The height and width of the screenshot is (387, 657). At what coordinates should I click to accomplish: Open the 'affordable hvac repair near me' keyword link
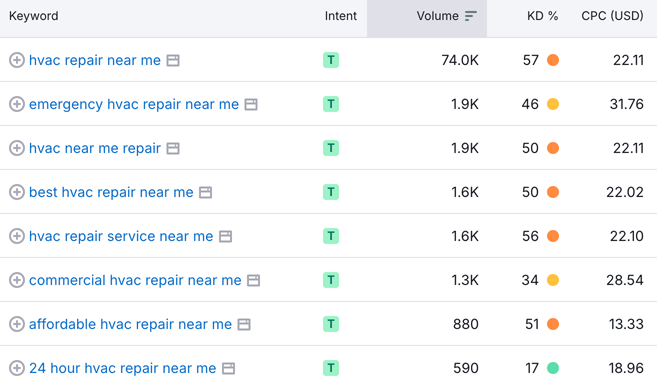tap(130, 324)
